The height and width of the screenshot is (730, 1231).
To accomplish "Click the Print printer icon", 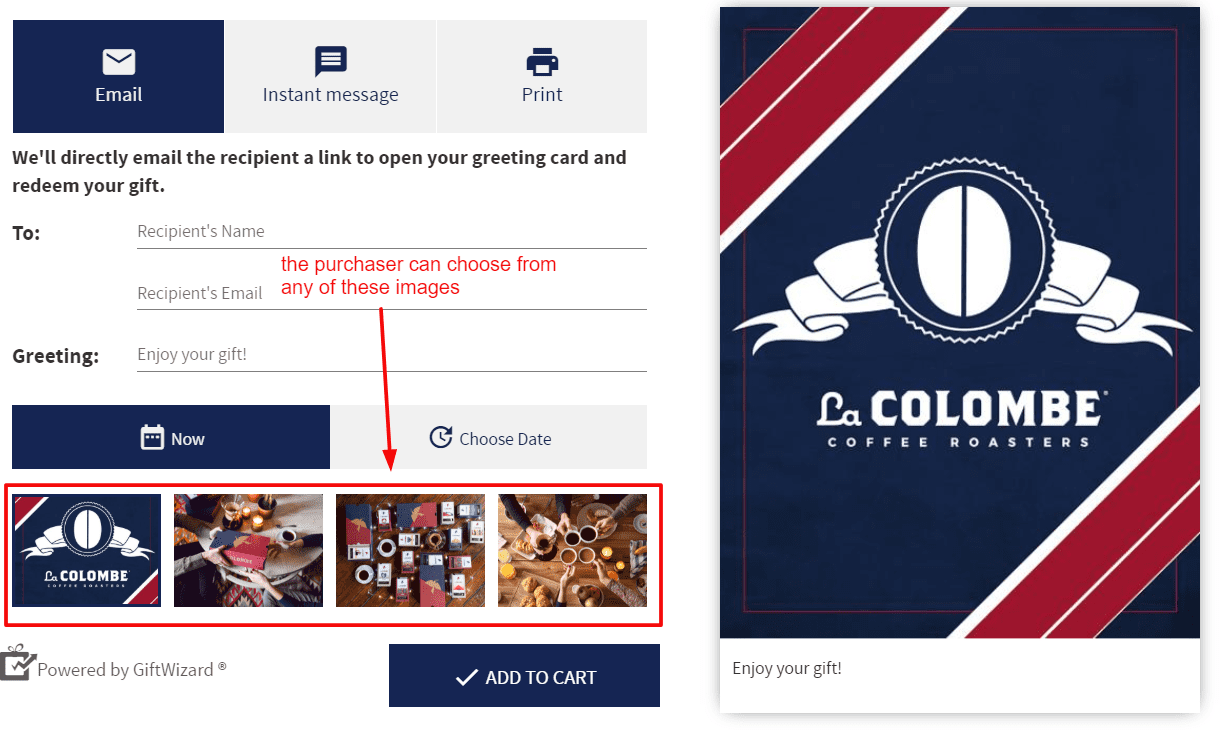I will point(542,62).
